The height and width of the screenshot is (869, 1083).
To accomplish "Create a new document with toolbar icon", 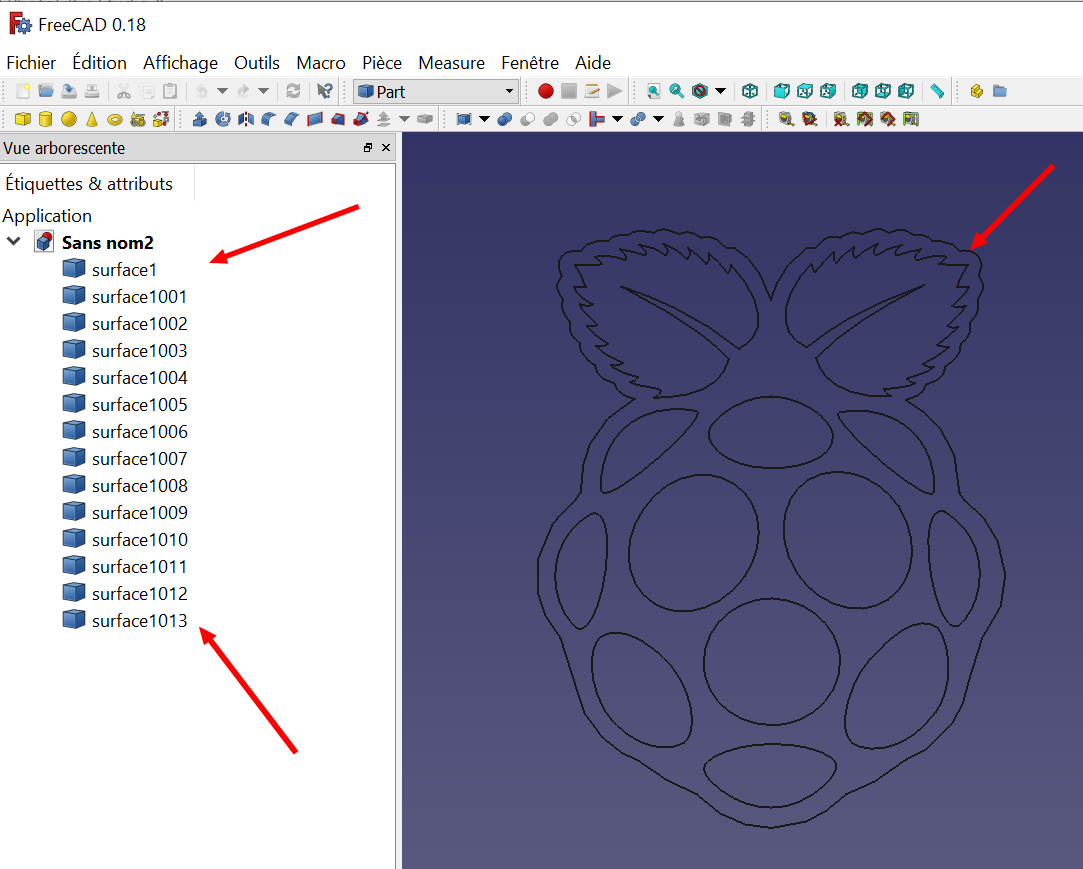I will (x=23, y=91).
